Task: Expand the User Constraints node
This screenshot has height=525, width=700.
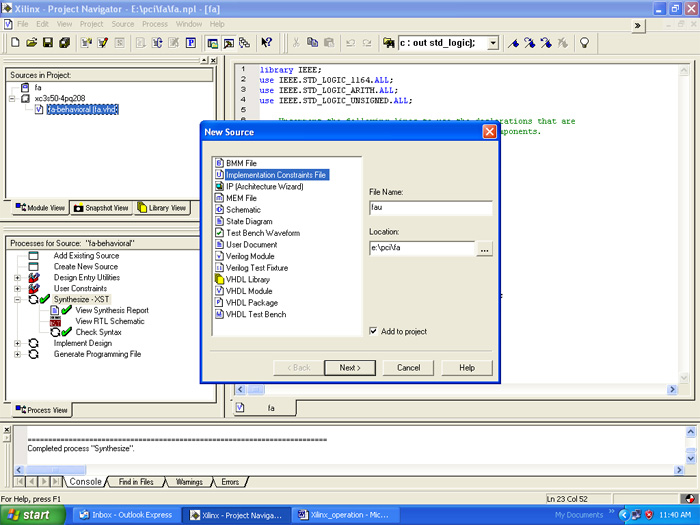Action: [x=17, y=289]
